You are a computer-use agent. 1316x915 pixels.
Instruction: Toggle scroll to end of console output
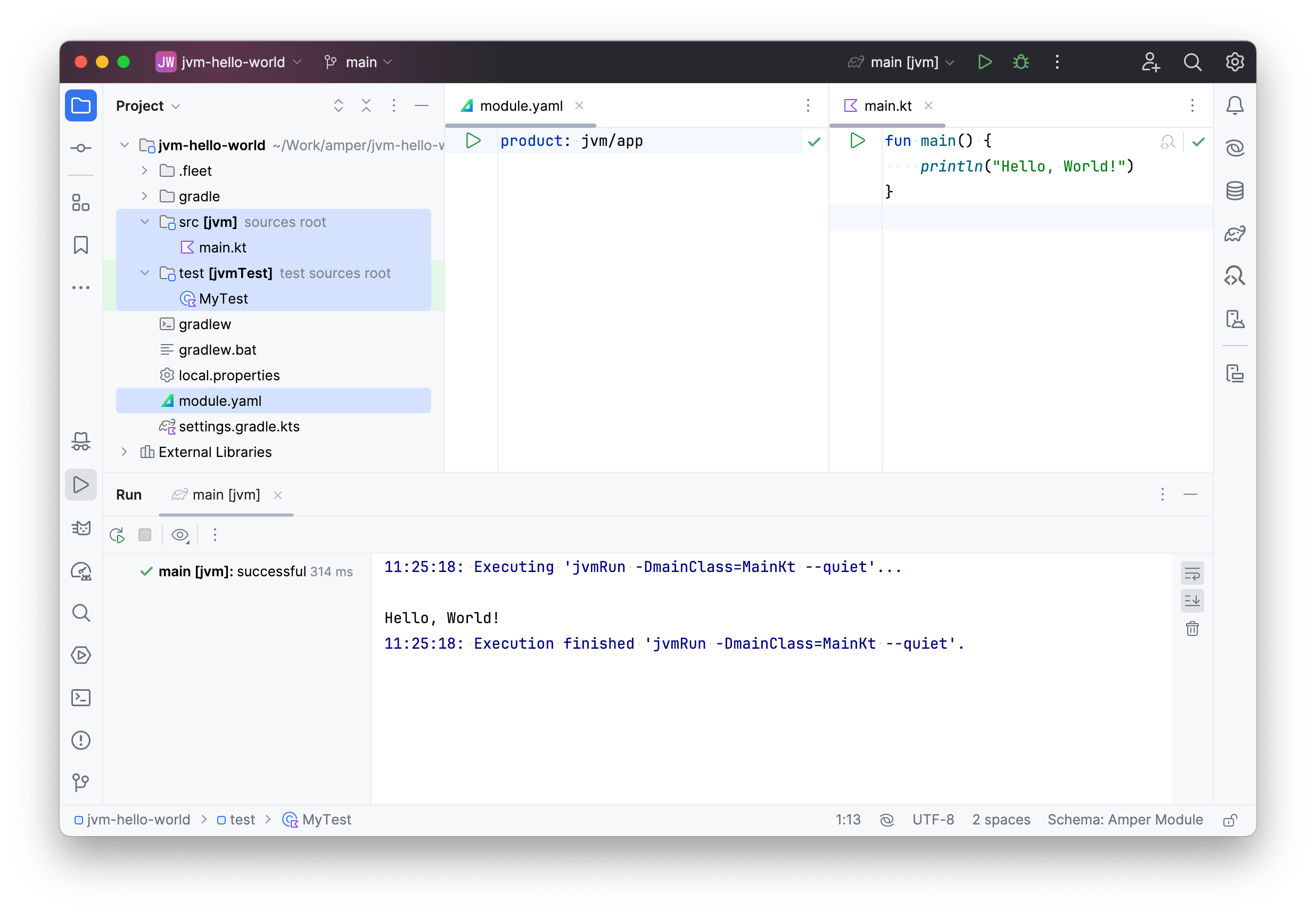pyautogui.click(x=1191, y=601)
